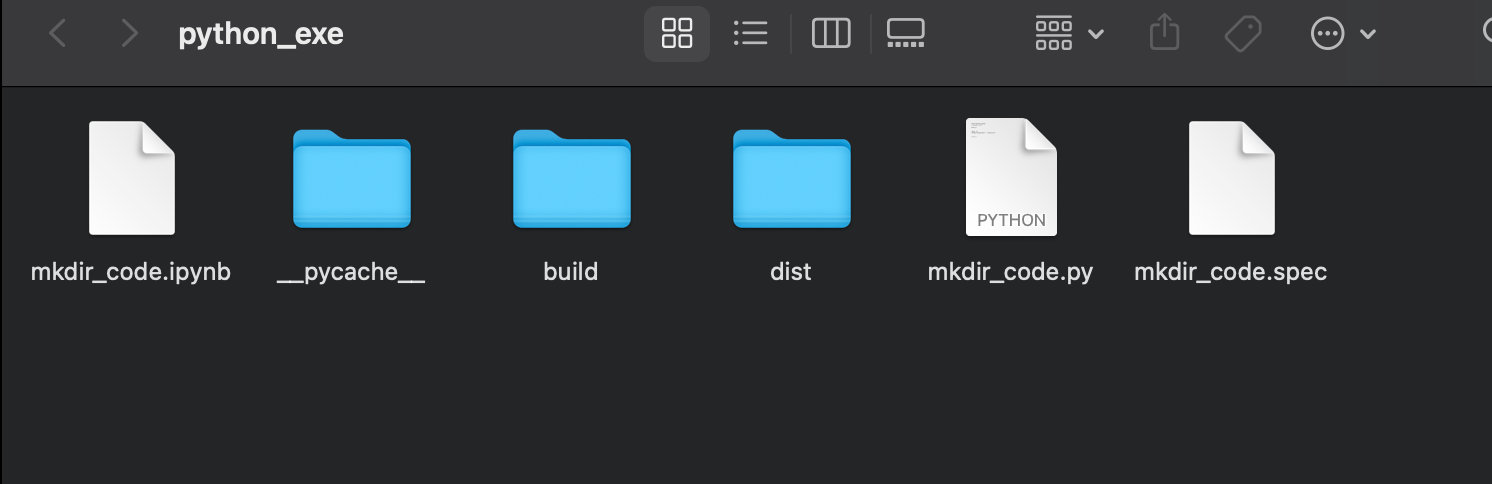
Task: Click the Share toolbar icon
Action: (1164, 33)
